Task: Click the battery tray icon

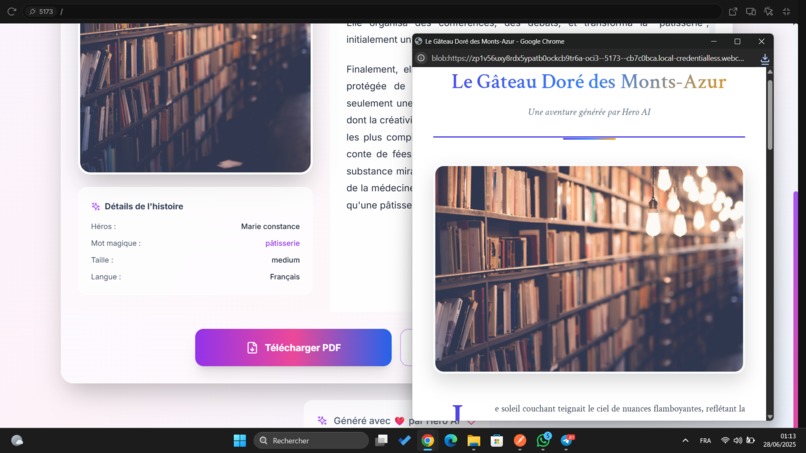Action: pos(750,441)
